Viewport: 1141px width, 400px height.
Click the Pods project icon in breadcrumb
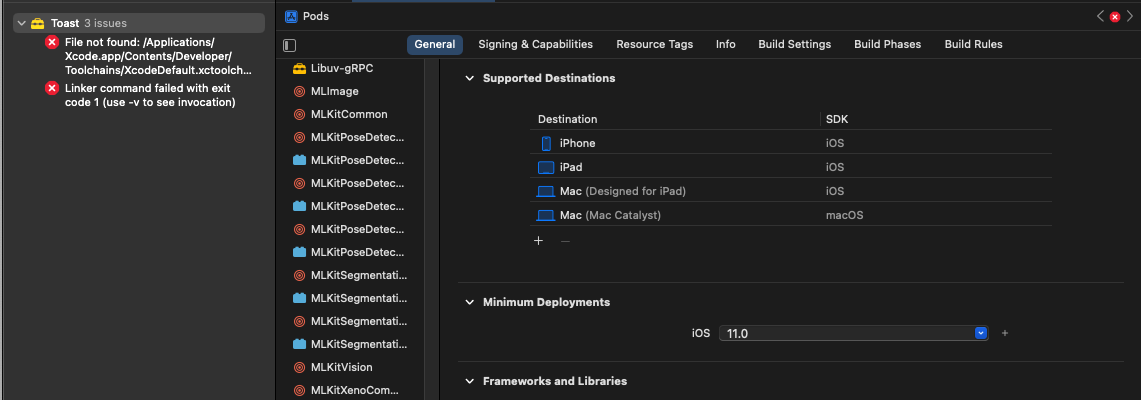(291, 16)
